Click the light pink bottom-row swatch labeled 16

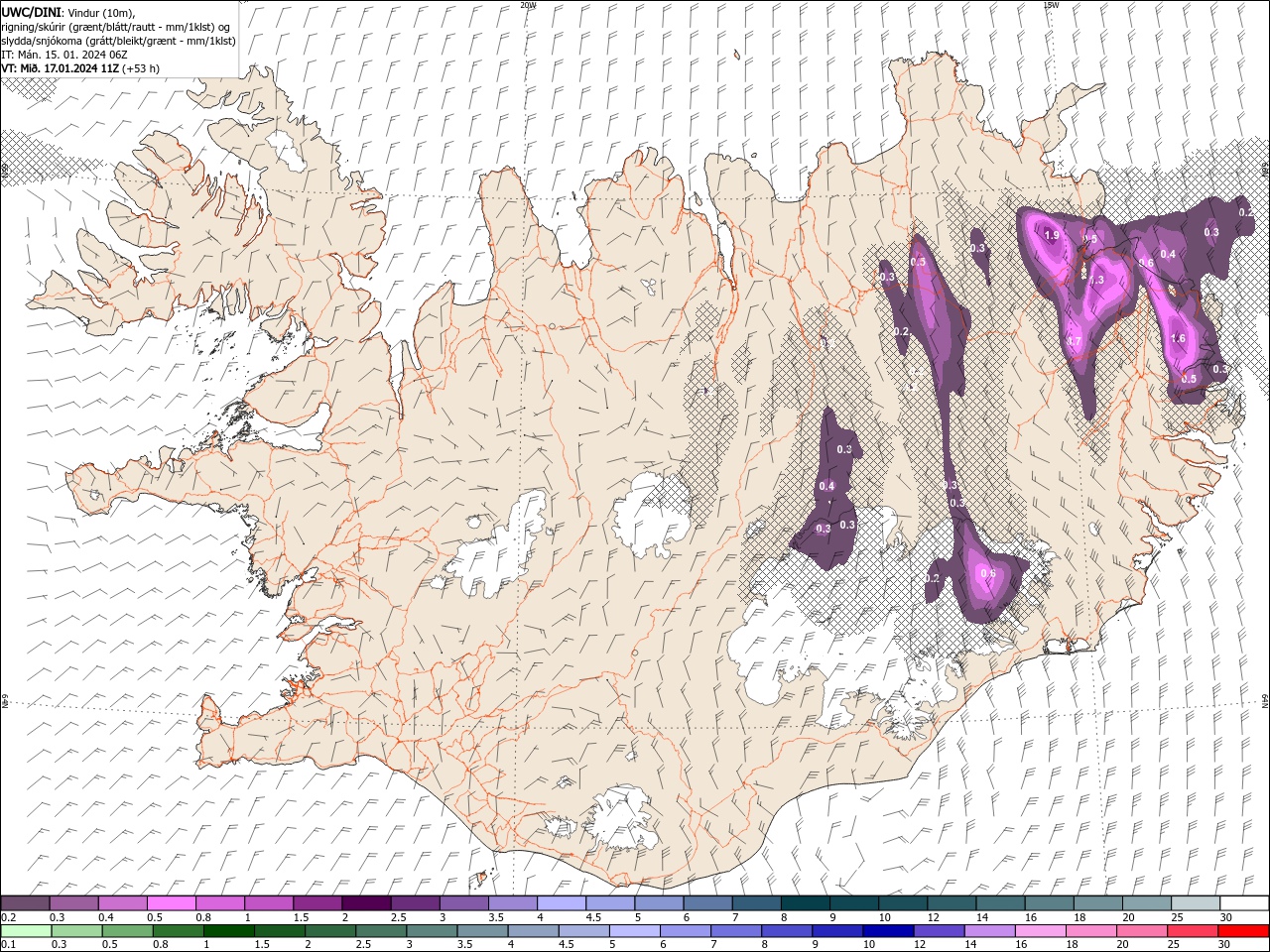1039,931
